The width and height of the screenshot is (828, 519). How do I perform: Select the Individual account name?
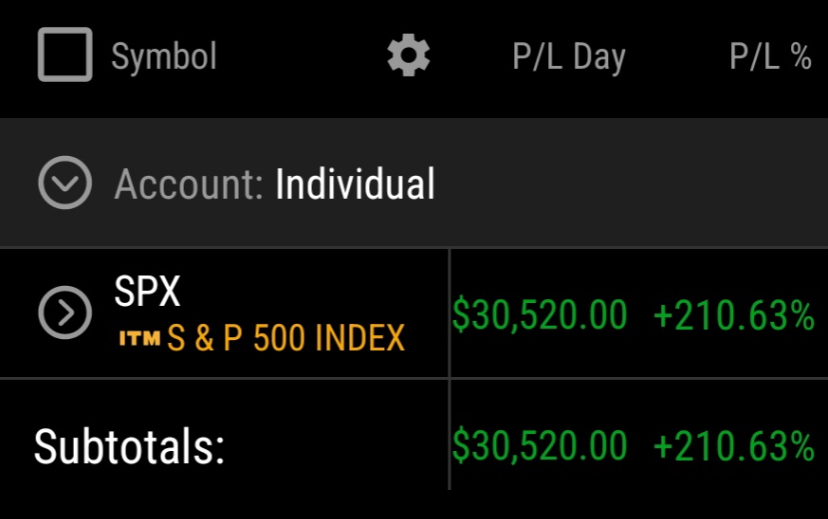(x=355, y=184)
